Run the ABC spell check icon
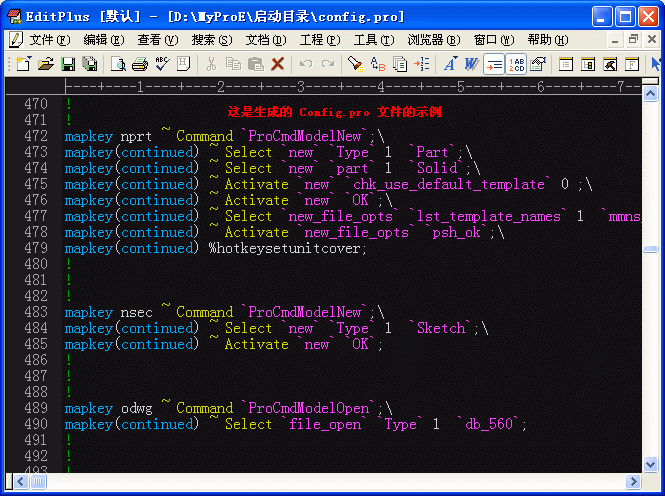Viewport: 665px width, 496px height. 162,64
